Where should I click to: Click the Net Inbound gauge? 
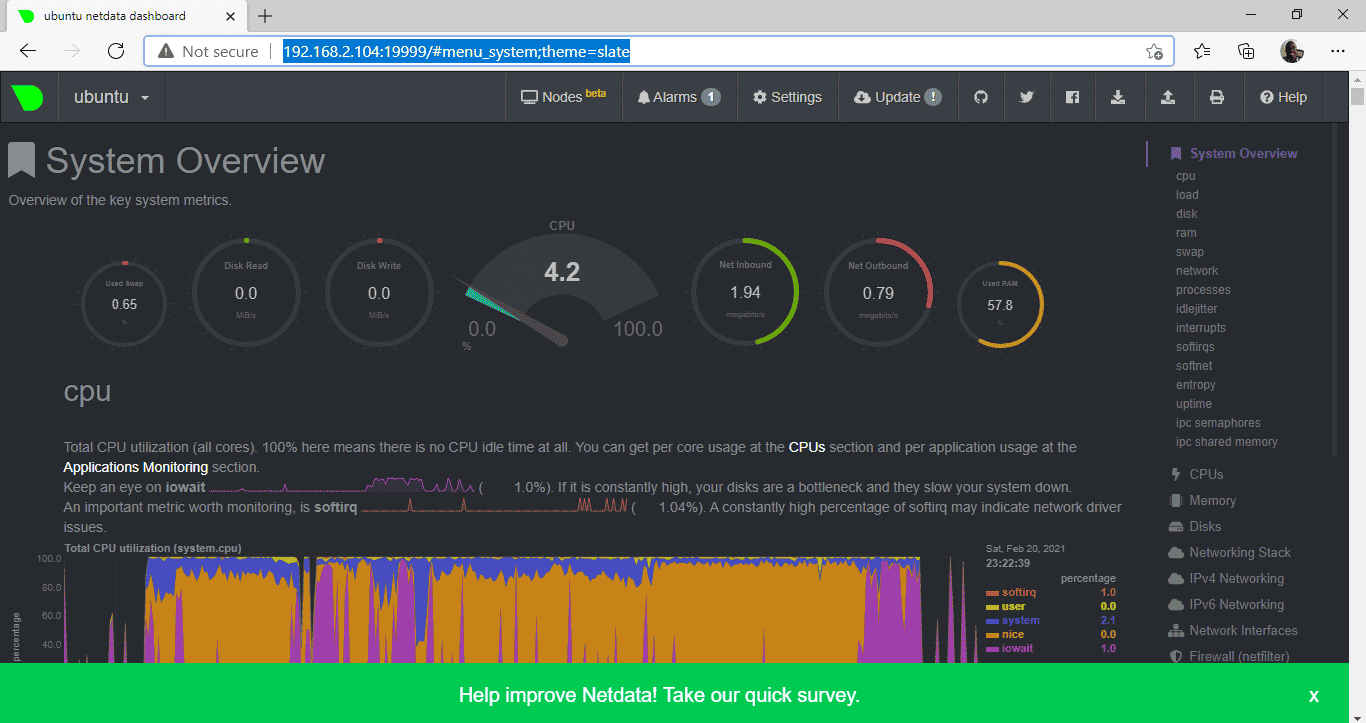click(x=745, y=293)
